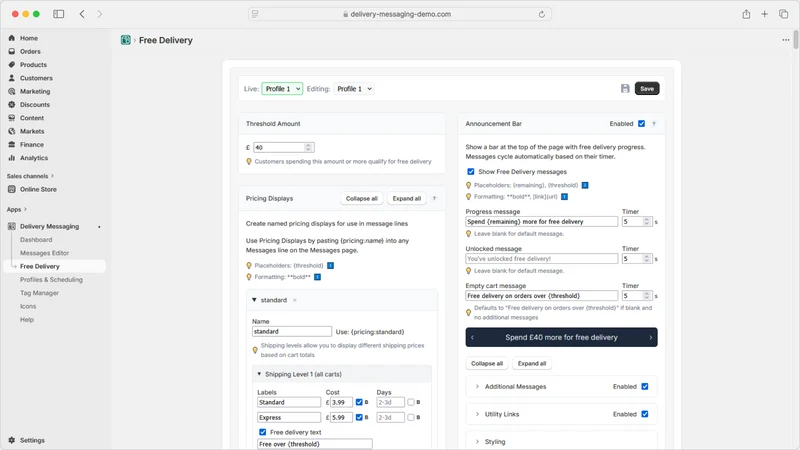Collapse all Pricing Displays
This screenshot has width=800, height=450.
click(x=362, y=198)
